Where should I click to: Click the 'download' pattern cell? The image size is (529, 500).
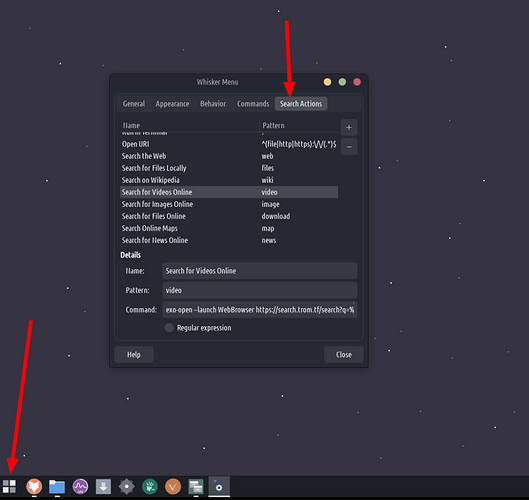pyautogui.click(x=276, y=216)
